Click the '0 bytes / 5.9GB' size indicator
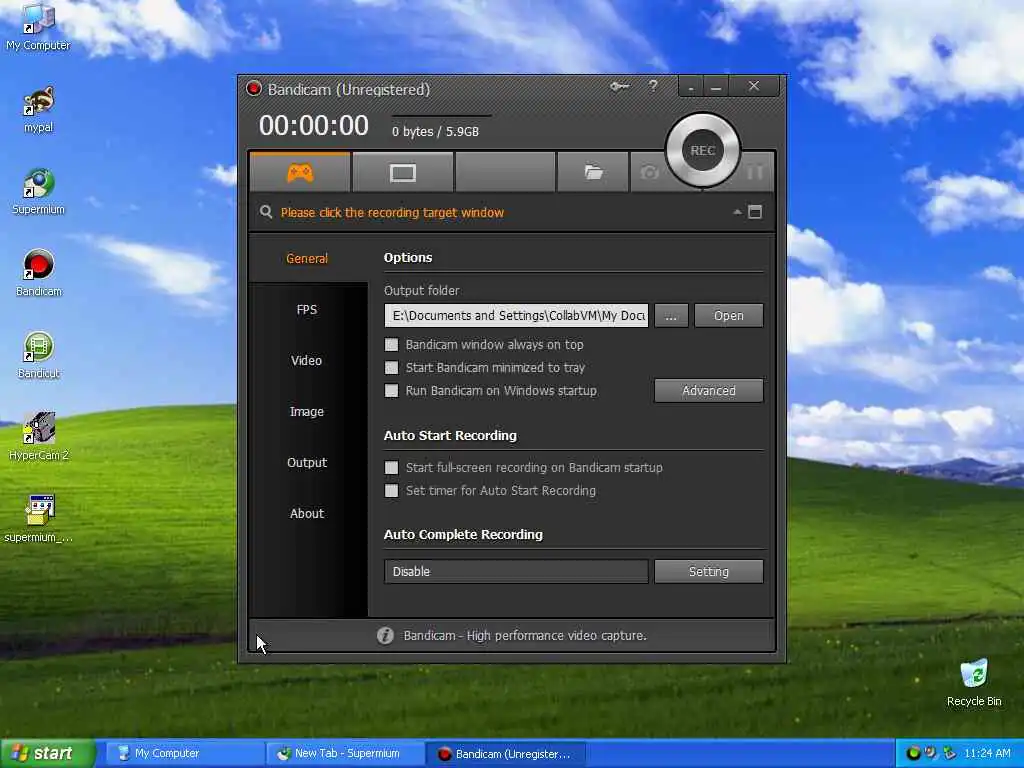1024x768 pixels. pos(436,131)
